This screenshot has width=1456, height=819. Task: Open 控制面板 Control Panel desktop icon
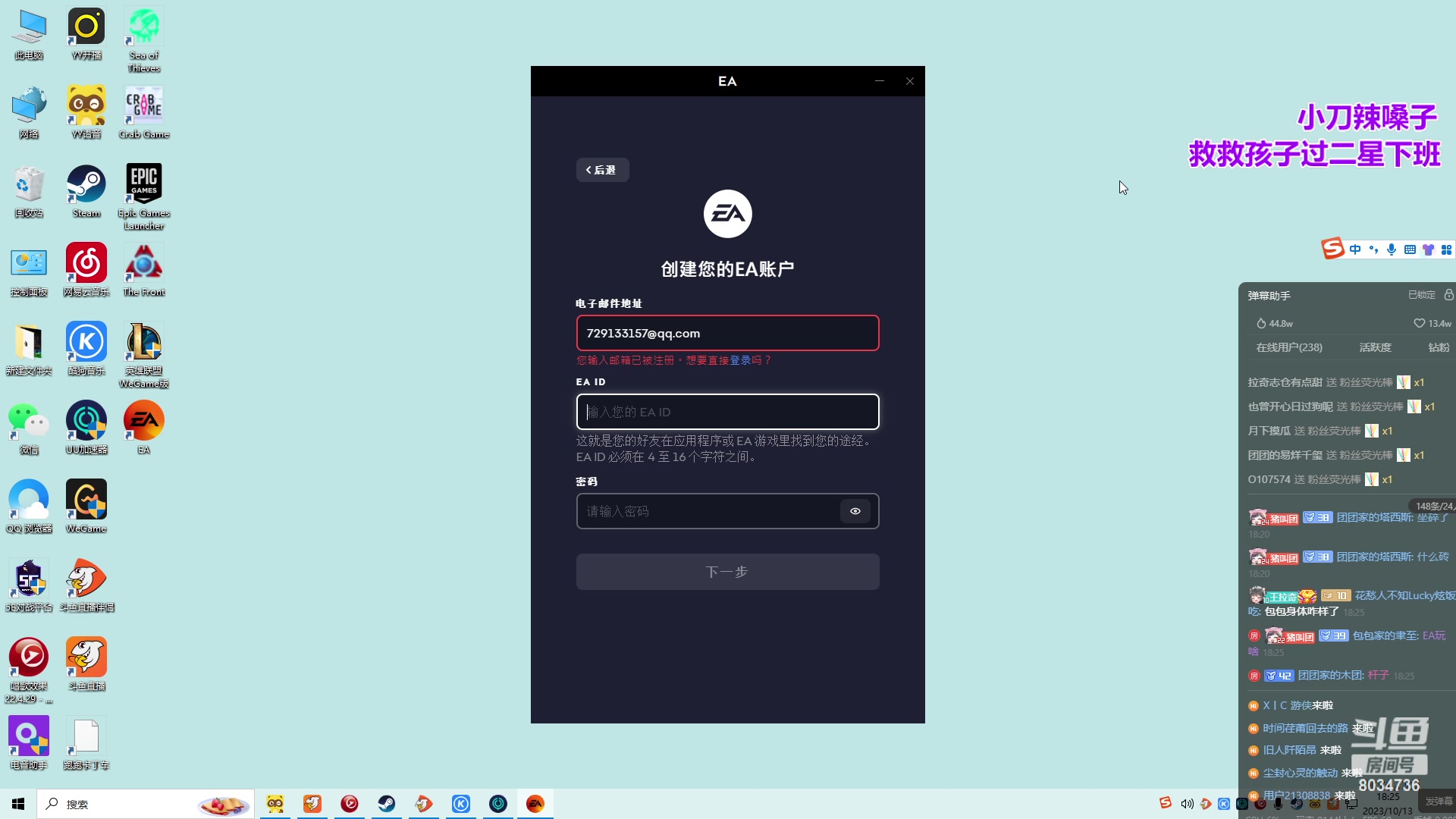point(29,271)
